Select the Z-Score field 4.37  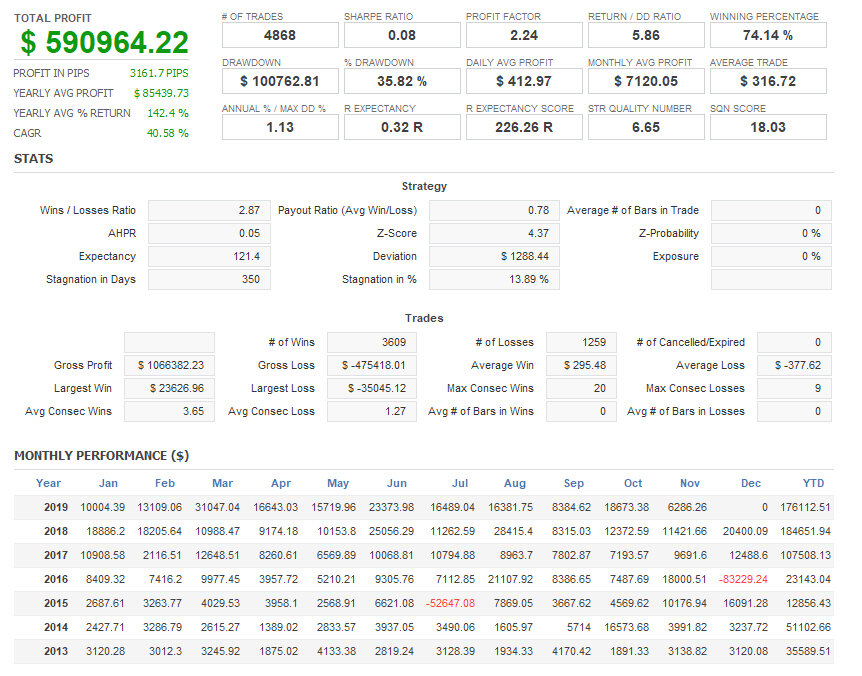pyautogui.click(x=494, y=234)
